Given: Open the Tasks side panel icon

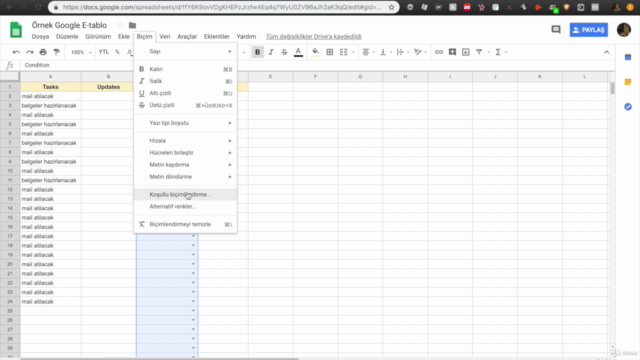Looking at the screenshot, I should coord(628,107).
